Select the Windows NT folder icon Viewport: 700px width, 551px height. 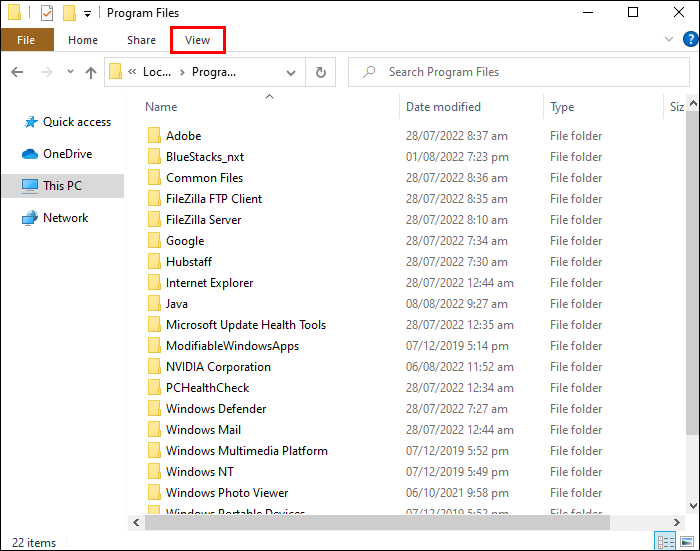(154, 471)
